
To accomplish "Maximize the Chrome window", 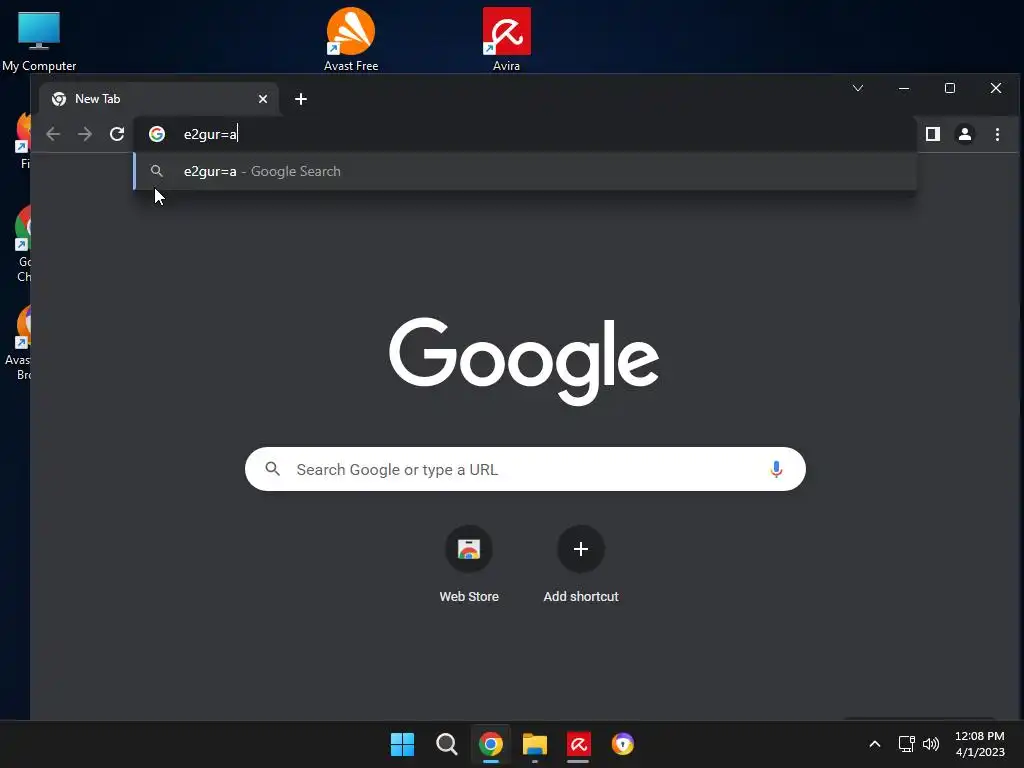I will coord(950,88).
